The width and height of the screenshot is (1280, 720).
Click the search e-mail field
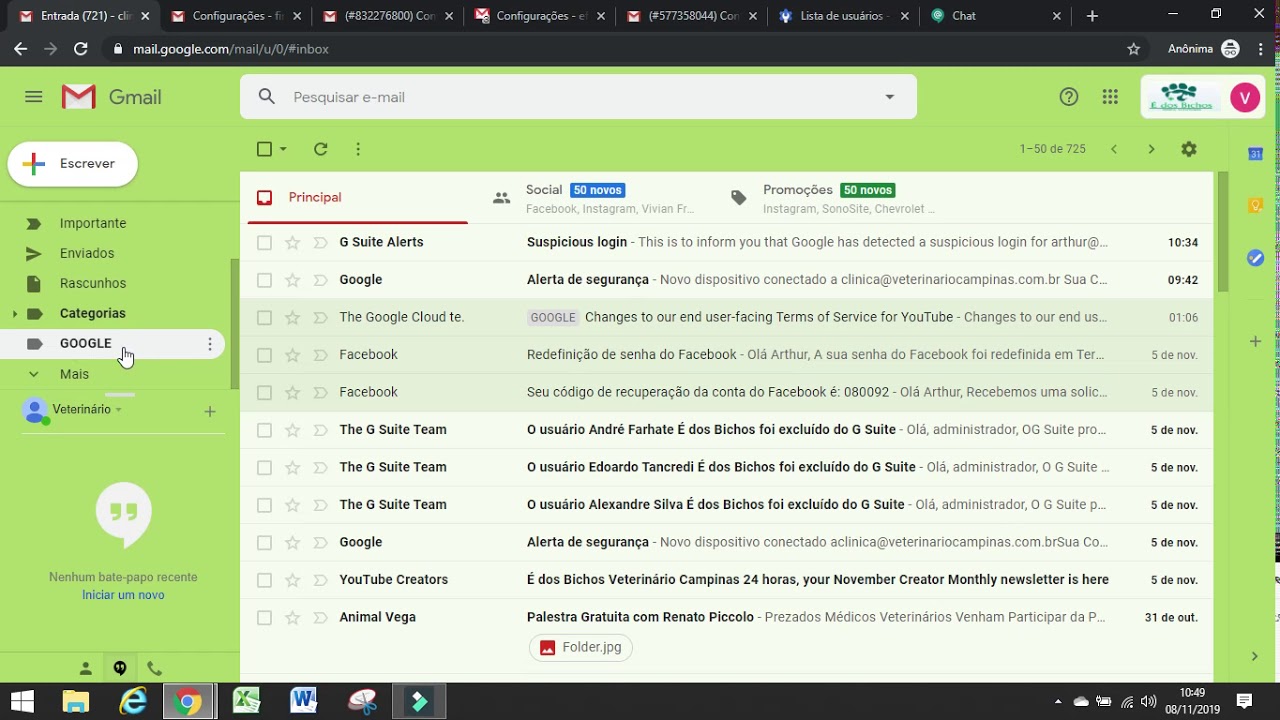[580, 97]
